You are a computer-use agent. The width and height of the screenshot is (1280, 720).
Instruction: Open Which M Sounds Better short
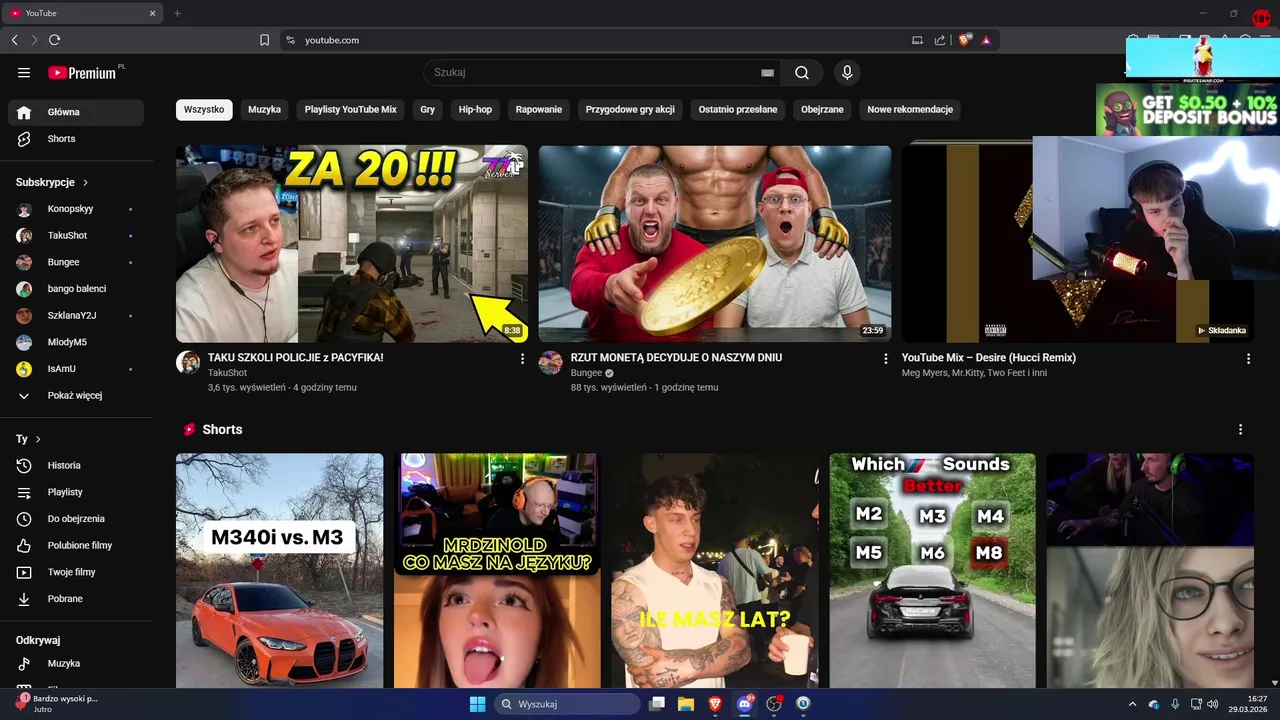tap(932, 571)
